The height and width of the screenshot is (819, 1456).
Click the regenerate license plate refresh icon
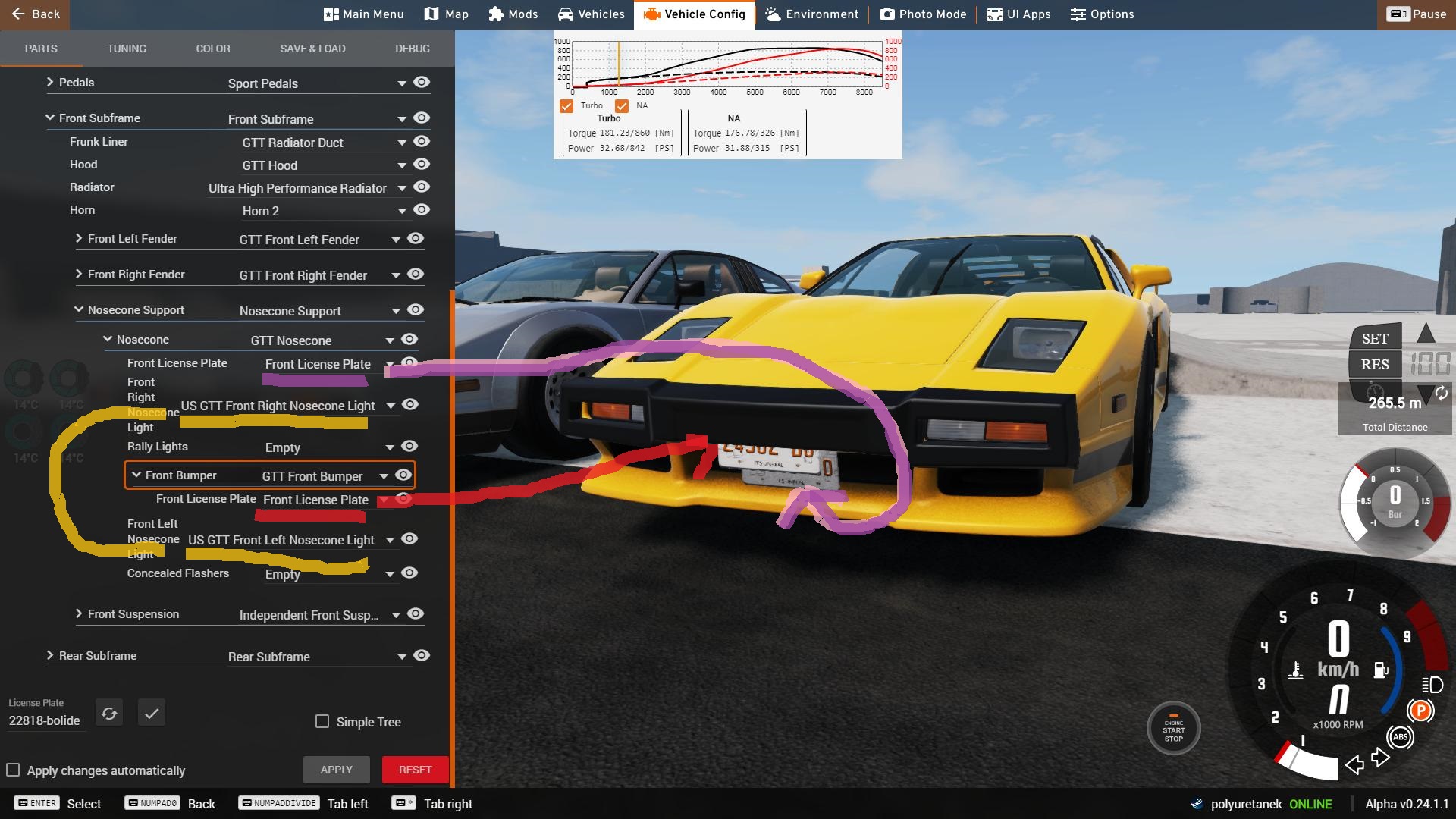(x=109, y=714)
